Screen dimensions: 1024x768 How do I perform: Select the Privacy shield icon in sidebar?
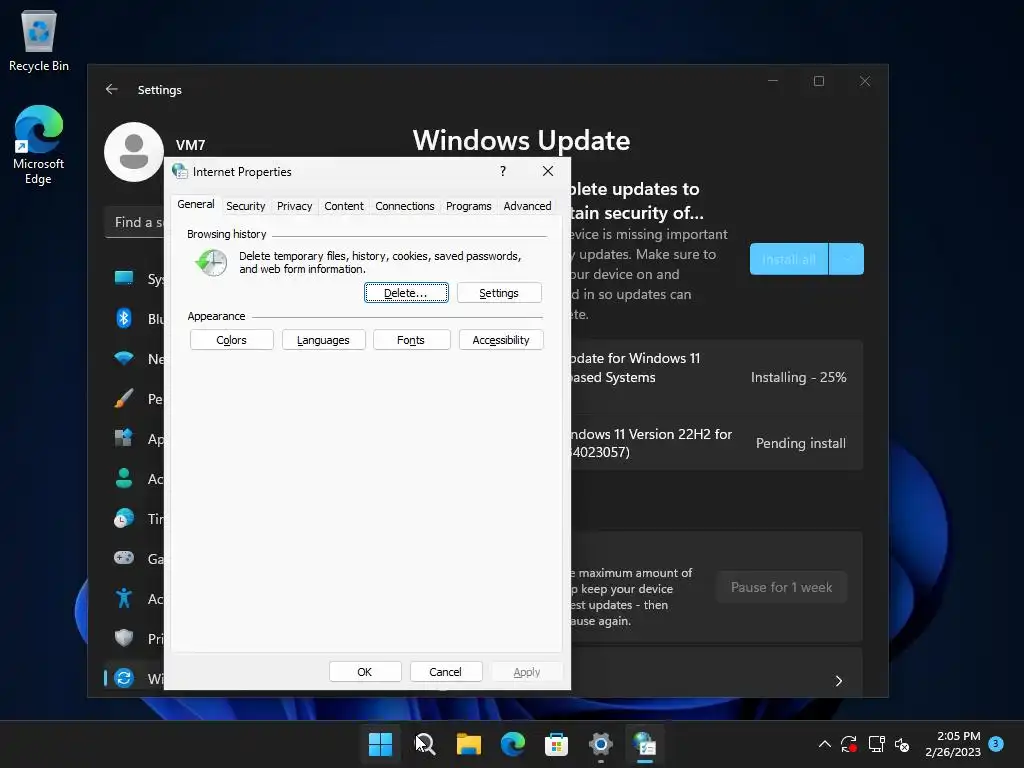point(124,638)
